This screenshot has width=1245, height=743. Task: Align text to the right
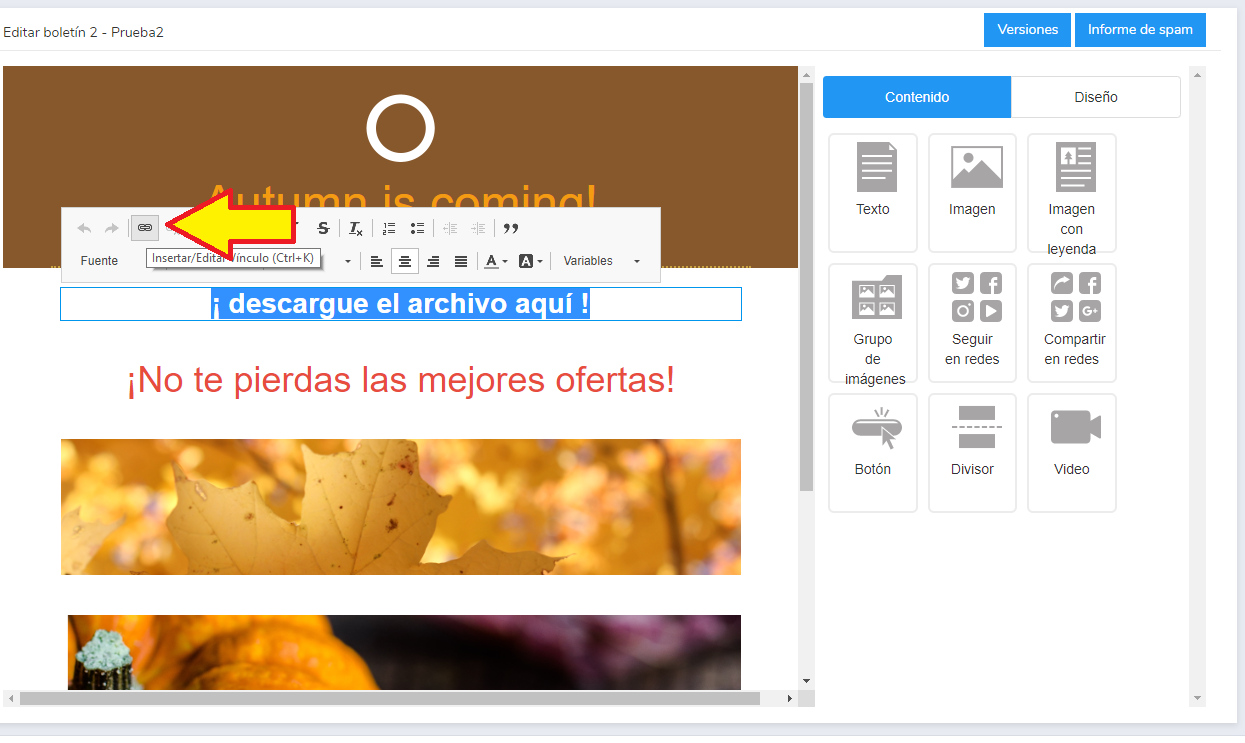[433, 261]
